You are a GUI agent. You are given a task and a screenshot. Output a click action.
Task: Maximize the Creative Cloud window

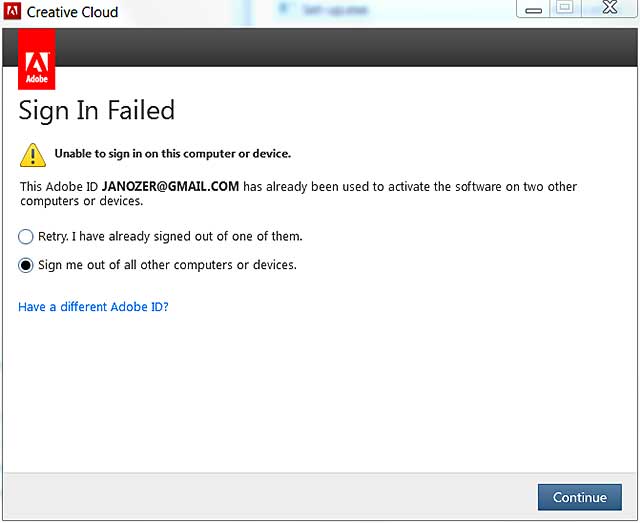click(565, 8)
